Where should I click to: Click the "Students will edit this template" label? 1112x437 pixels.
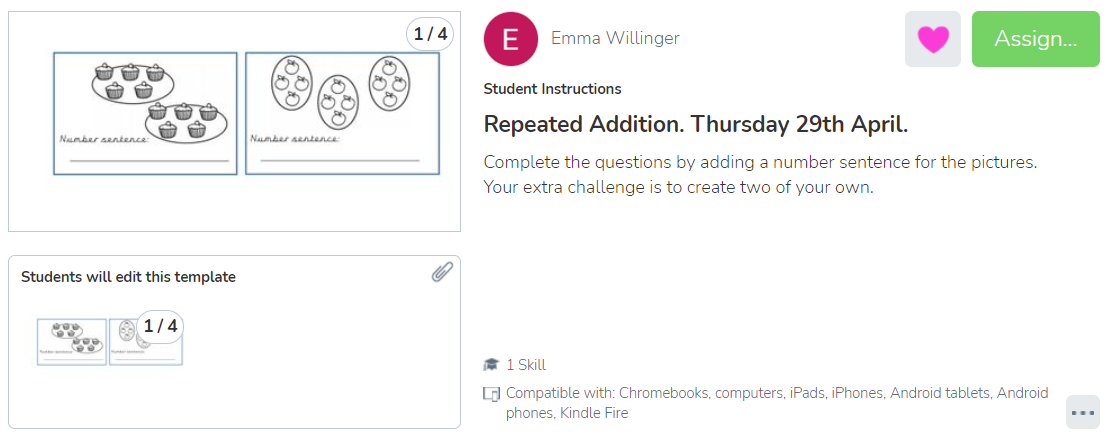pos(128,277)
